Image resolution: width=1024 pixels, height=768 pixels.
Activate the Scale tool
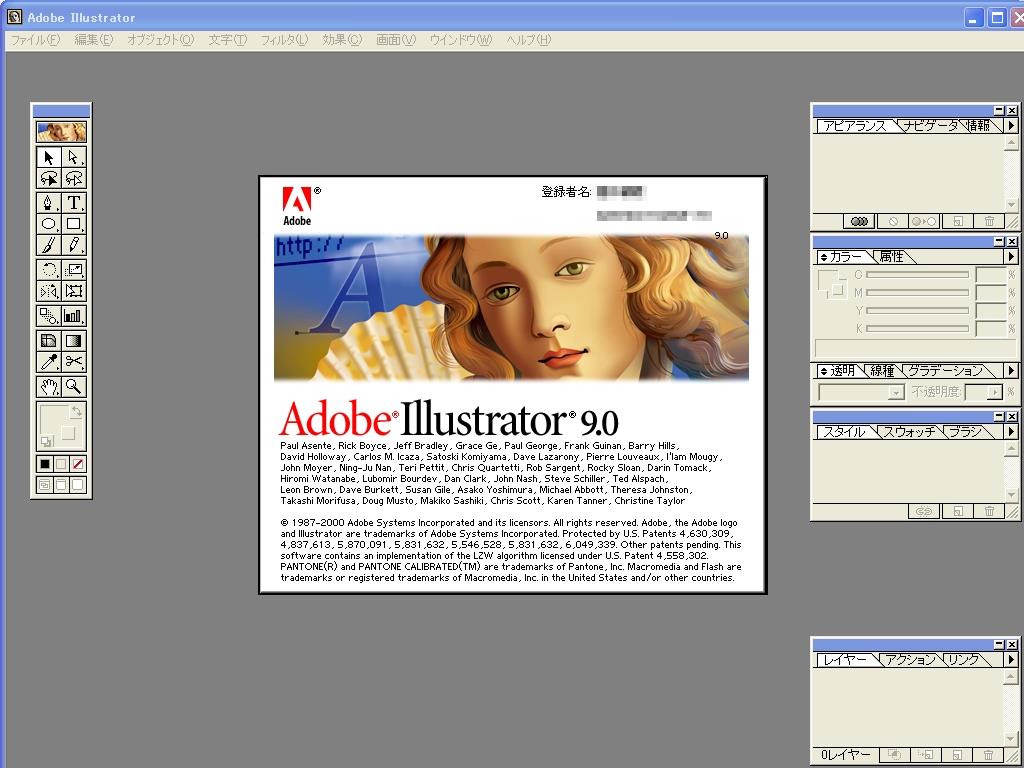[74, 269]
